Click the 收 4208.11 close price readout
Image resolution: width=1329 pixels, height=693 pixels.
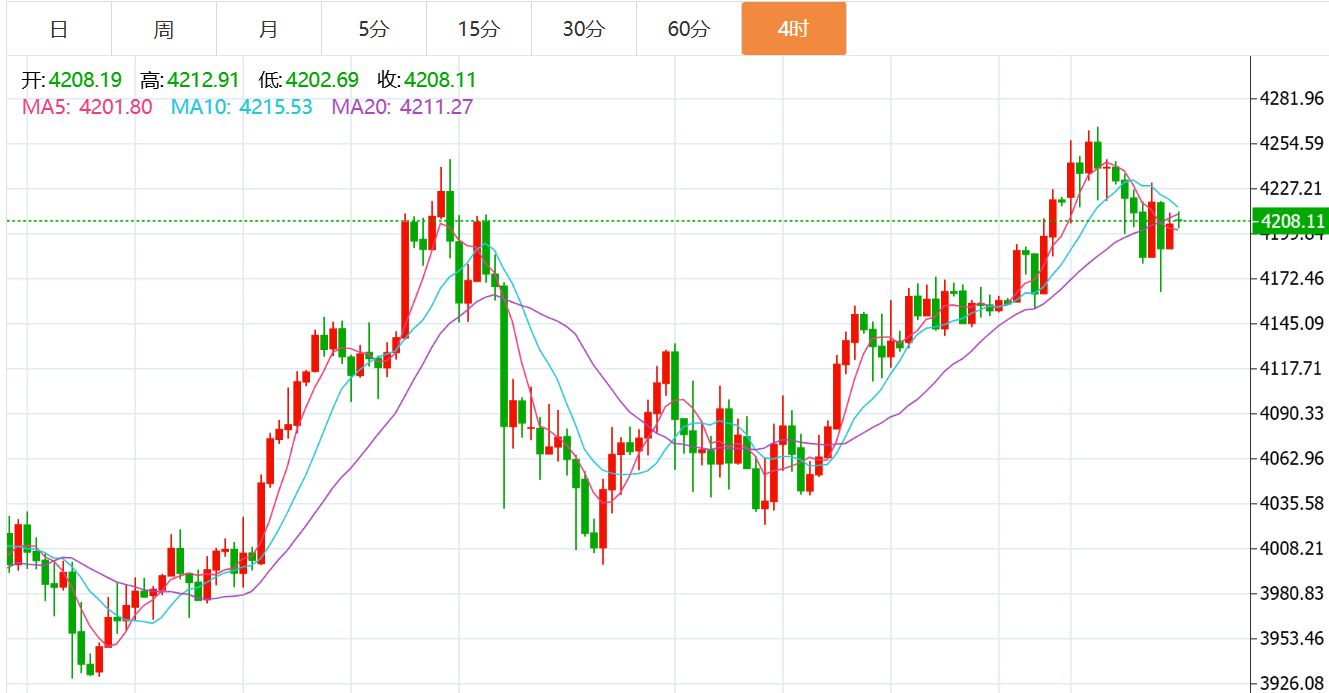[x=427, y=80]
